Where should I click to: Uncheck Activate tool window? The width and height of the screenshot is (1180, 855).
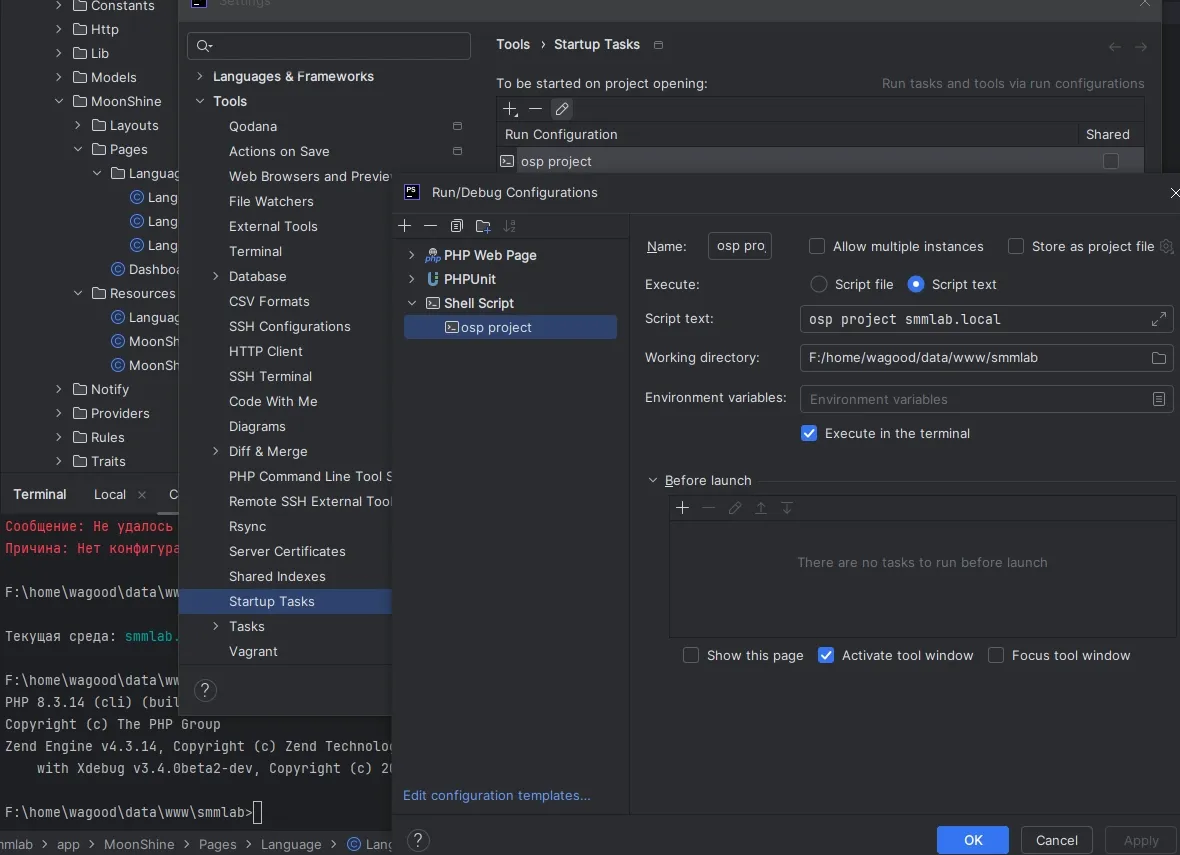[826, 656]
